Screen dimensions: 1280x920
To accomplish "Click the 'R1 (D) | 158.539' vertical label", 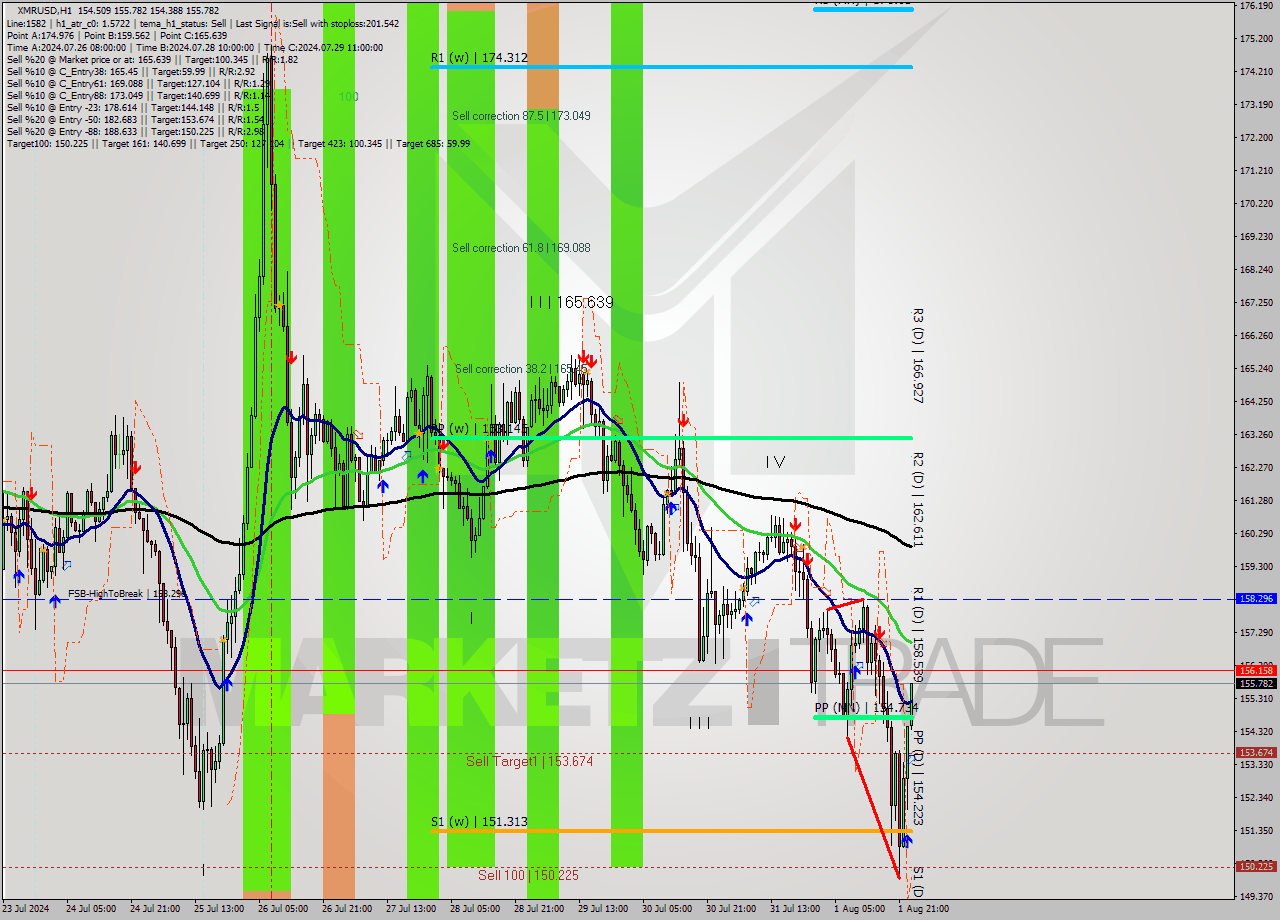I will pos(918,635).
